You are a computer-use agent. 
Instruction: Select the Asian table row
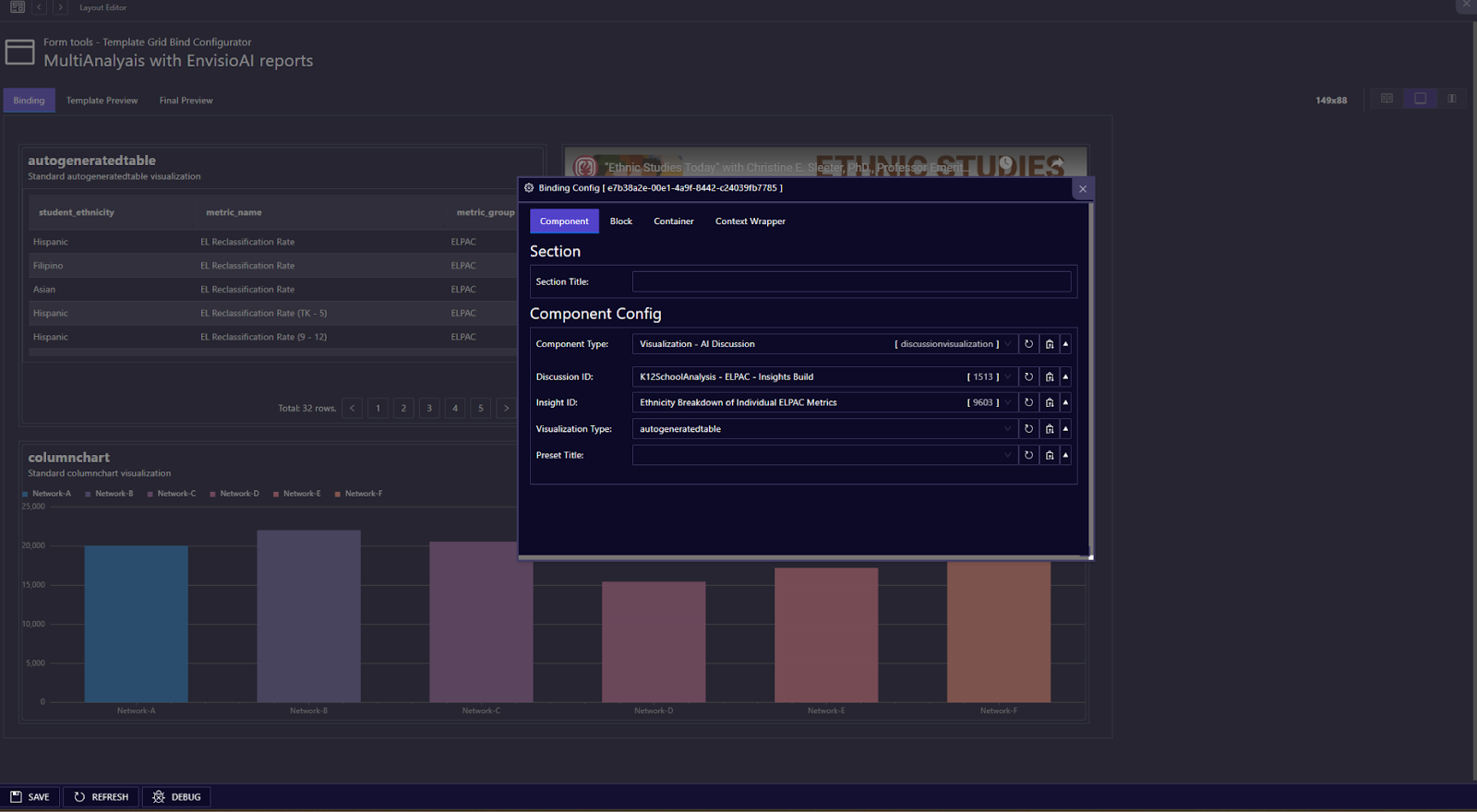pyautogui.click(x=272, y=290)
